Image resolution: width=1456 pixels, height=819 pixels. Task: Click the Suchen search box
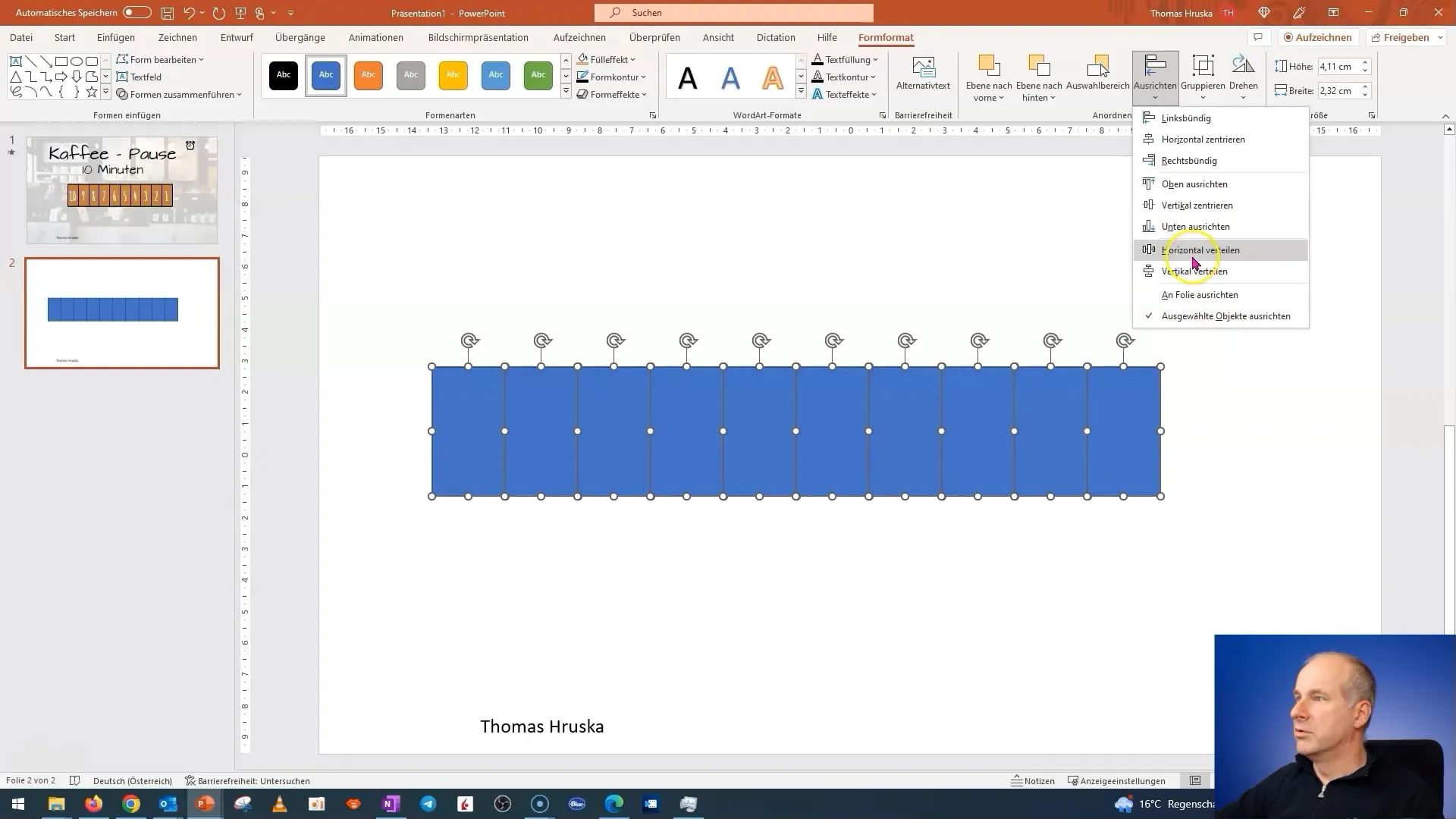coord(734,13)
